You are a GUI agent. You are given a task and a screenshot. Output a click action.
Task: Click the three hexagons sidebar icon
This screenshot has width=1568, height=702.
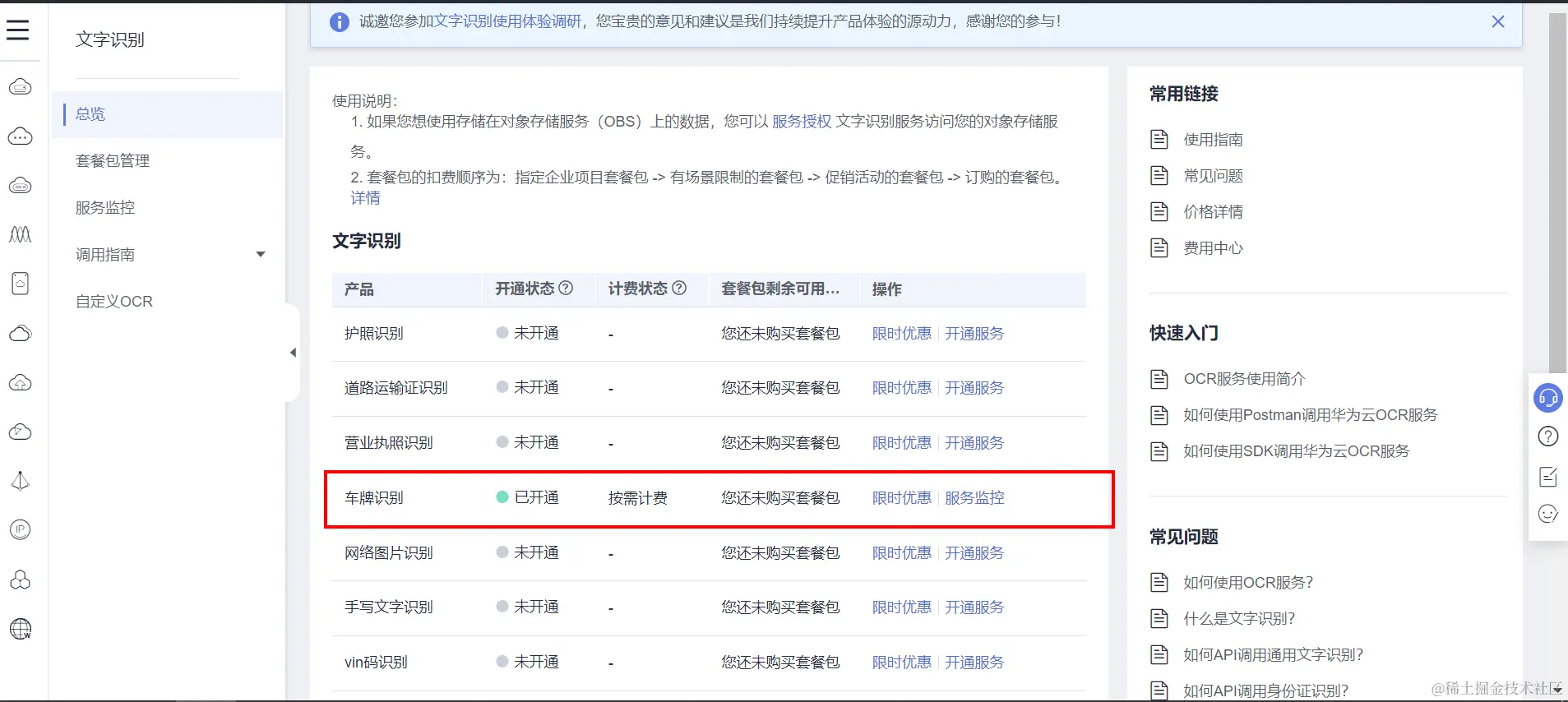pos(21,580)
